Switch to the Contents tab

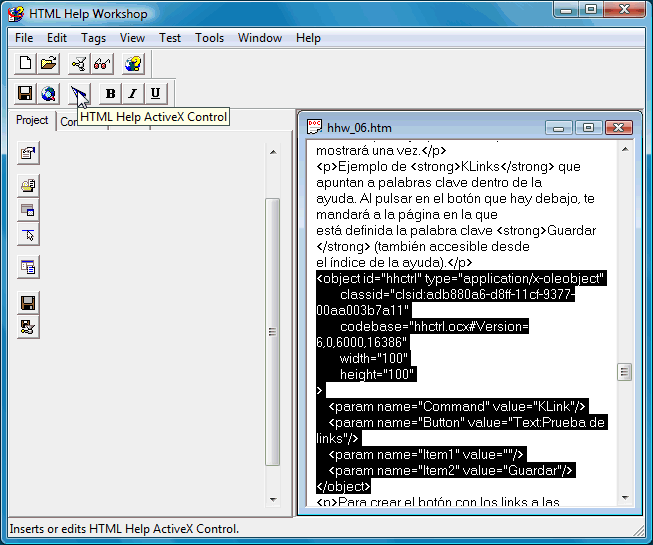[x=68, y=122]
